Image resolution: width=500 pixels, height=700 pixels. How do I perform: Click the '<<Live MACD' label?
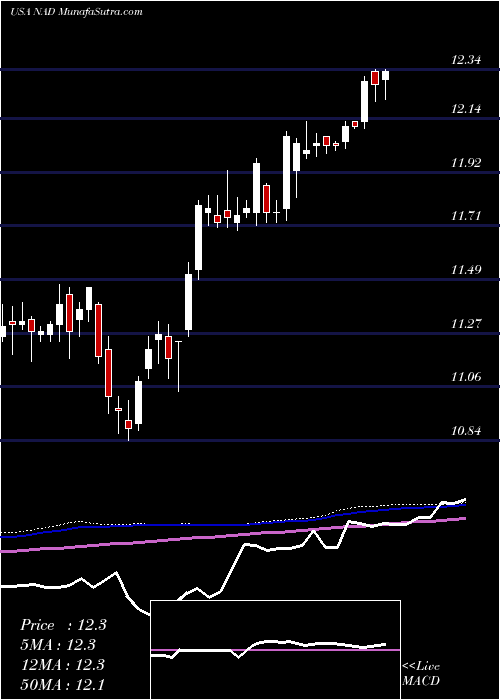tap(421, 673)
